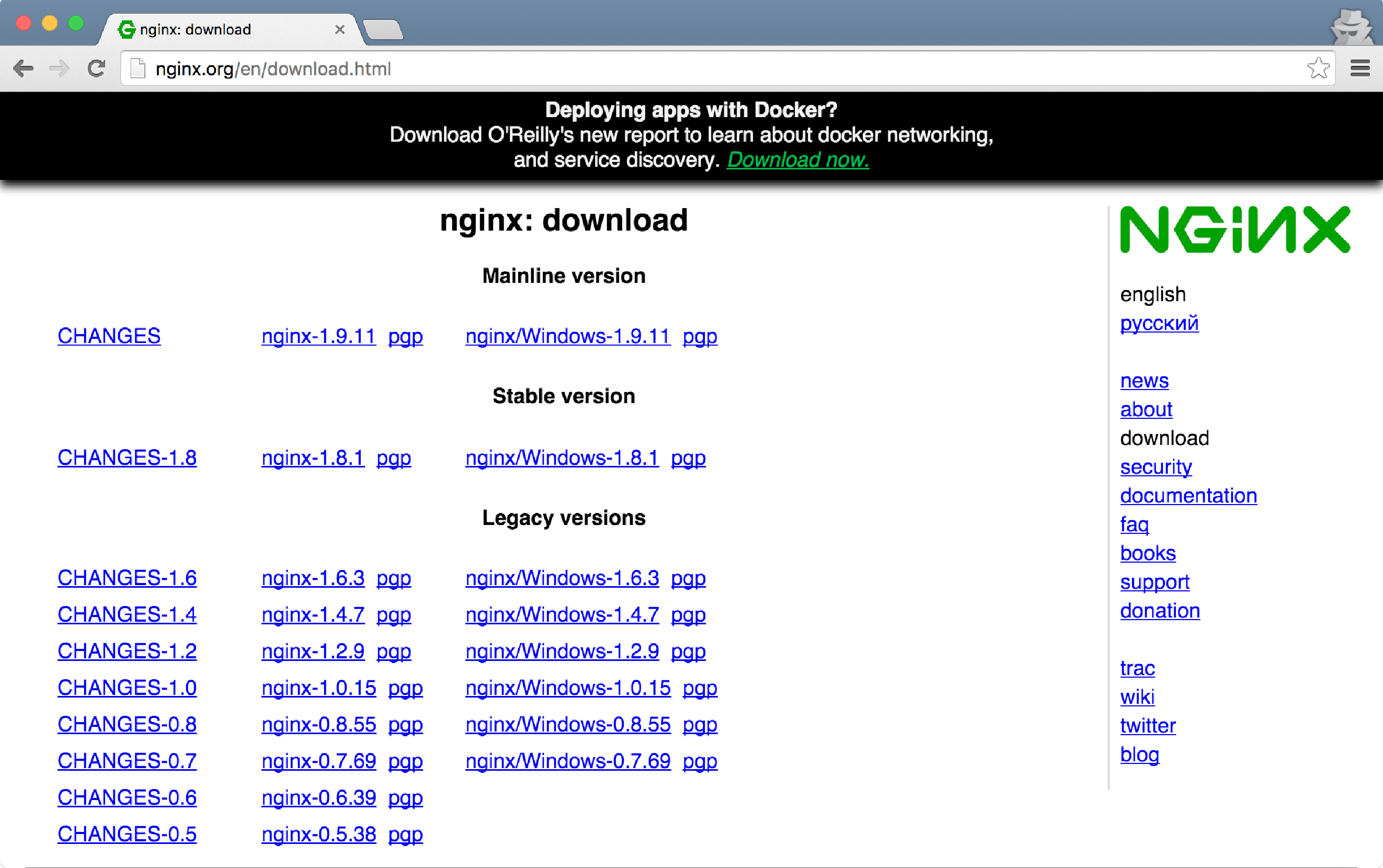Download nginx/Windows-1.4.7
Image resolution: width=1383 pixels, height=868 pixels.
tap(562, 614)
